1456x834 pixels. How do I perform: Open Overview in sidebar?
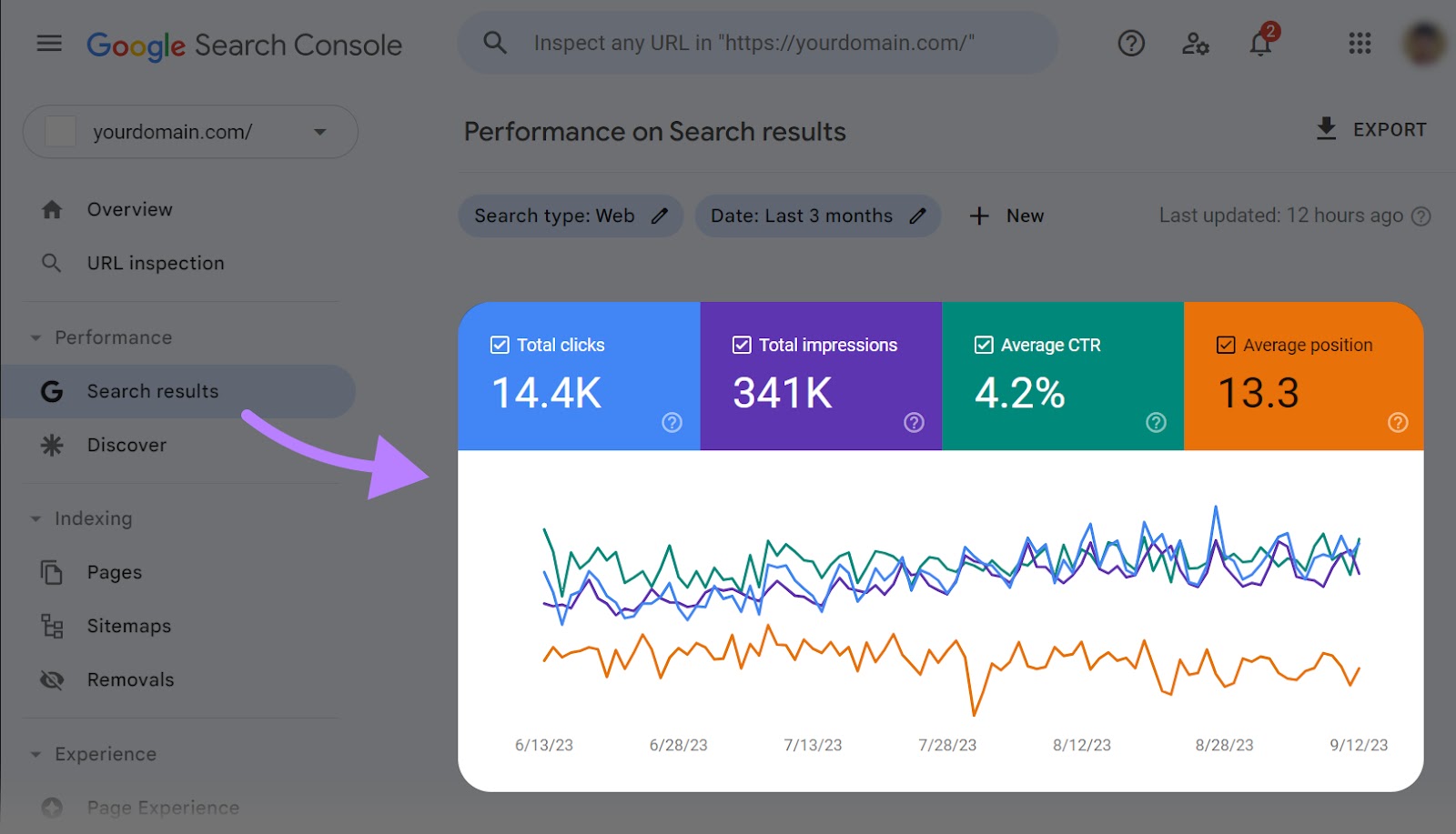click(129, 209)
